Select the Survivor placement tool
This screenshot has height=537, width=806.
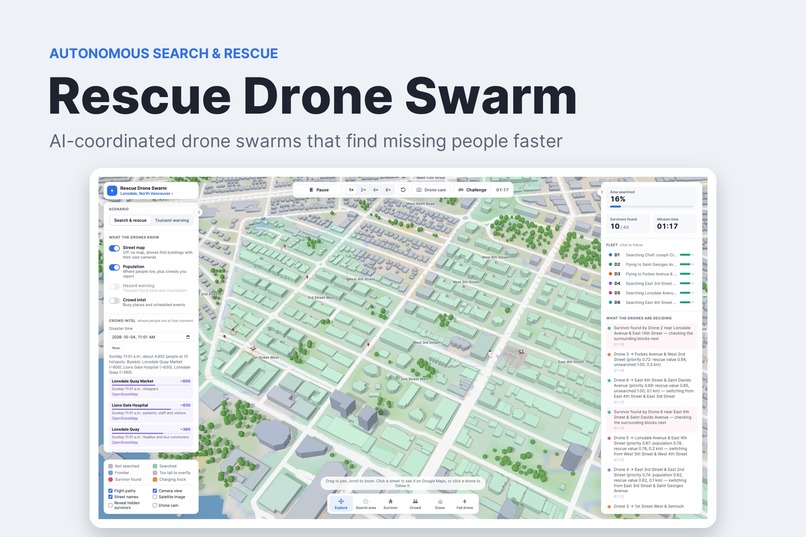coord(390,504)
